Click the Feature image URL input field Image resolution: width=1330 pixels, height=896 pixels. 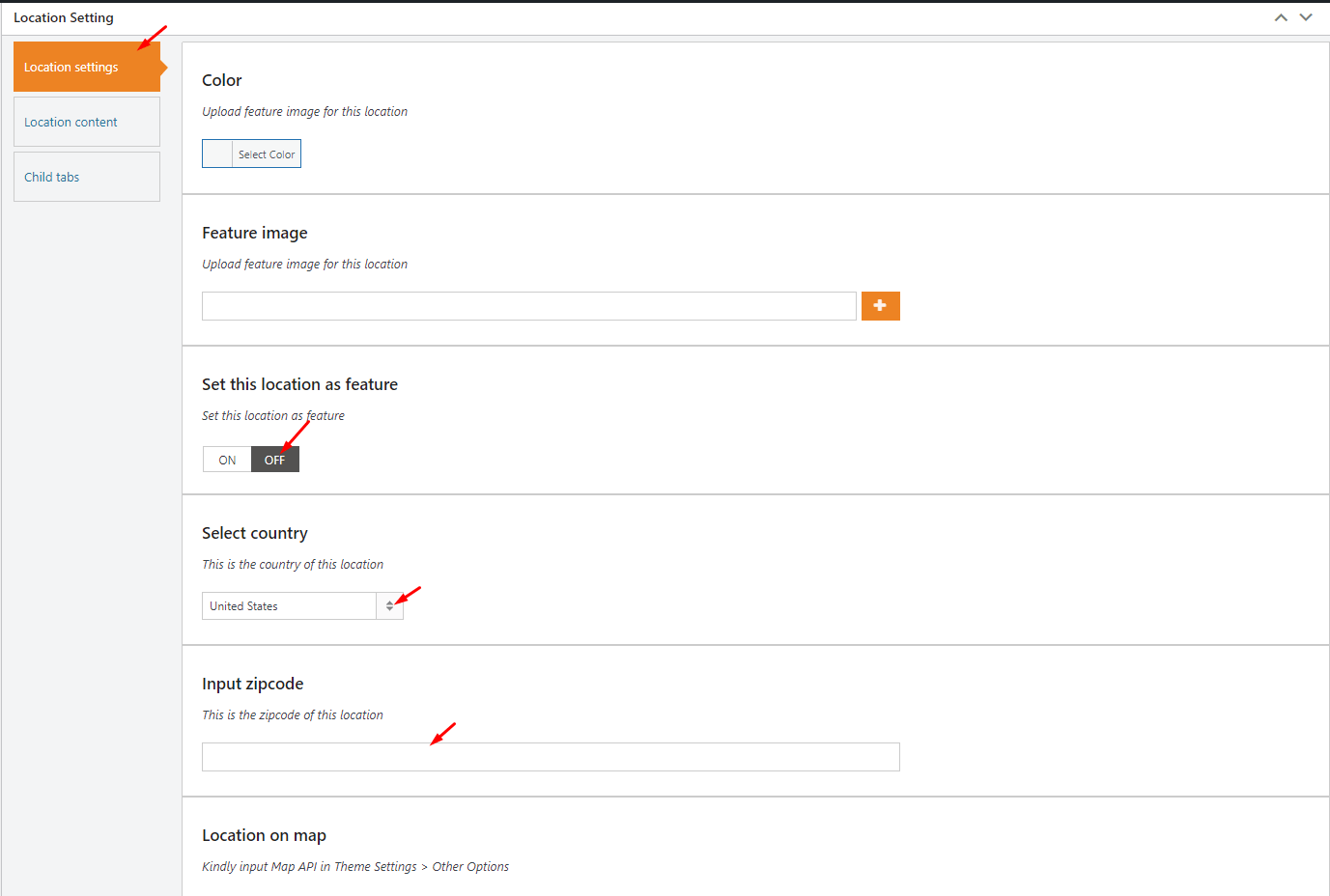click(529, 306)
